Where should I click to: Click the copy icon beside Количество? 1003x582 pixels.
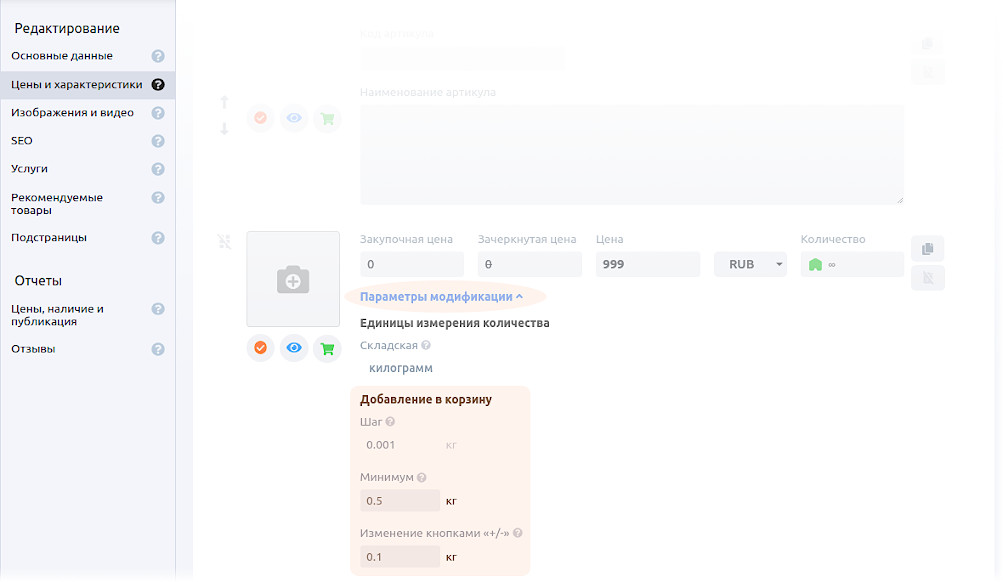point(927,249)
